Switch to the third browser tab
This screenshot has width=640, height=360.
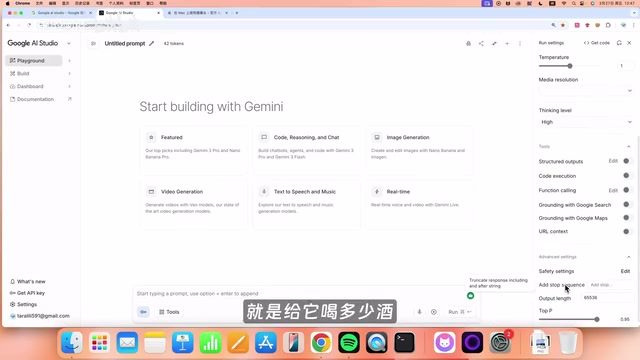coord(198,13)
